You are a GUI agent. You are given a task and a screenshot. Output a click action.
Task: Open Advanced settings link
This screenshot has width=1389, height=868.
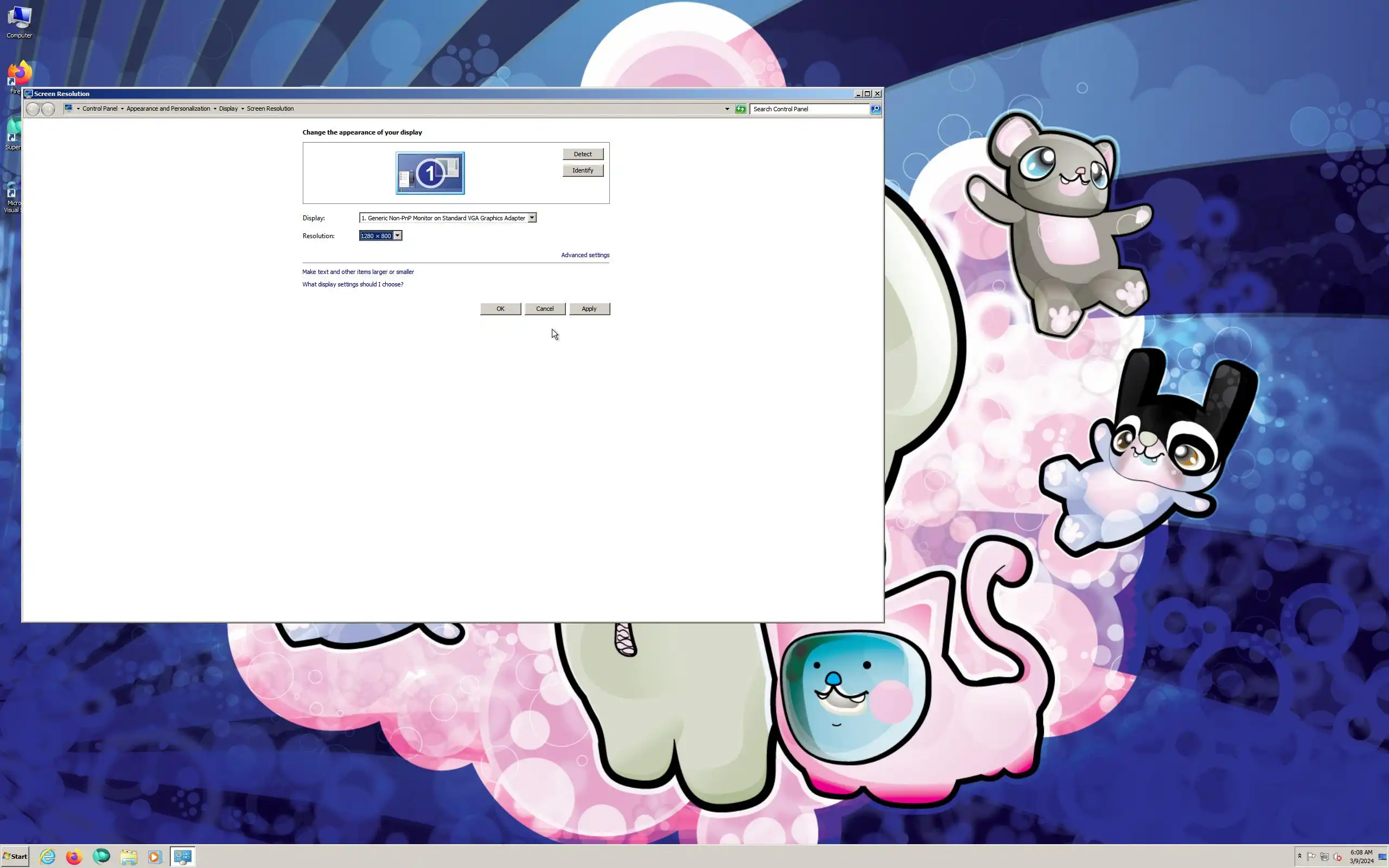[x=584, y=255]
